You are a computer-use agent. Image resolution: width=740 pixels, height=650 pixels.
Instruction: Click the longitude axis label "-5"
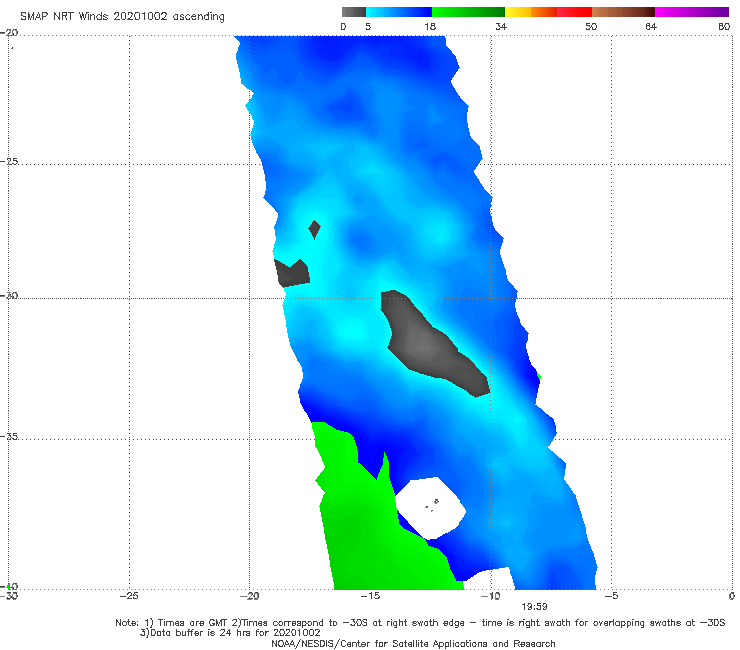pyautogui.click(x=611, y=596)
